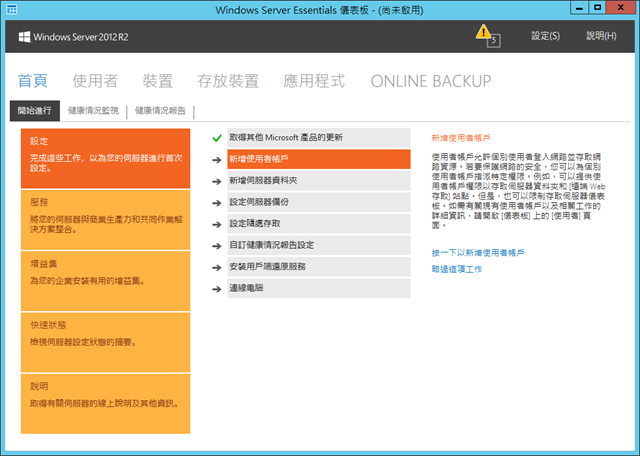Open the alerts warning icon

[487, 36]
